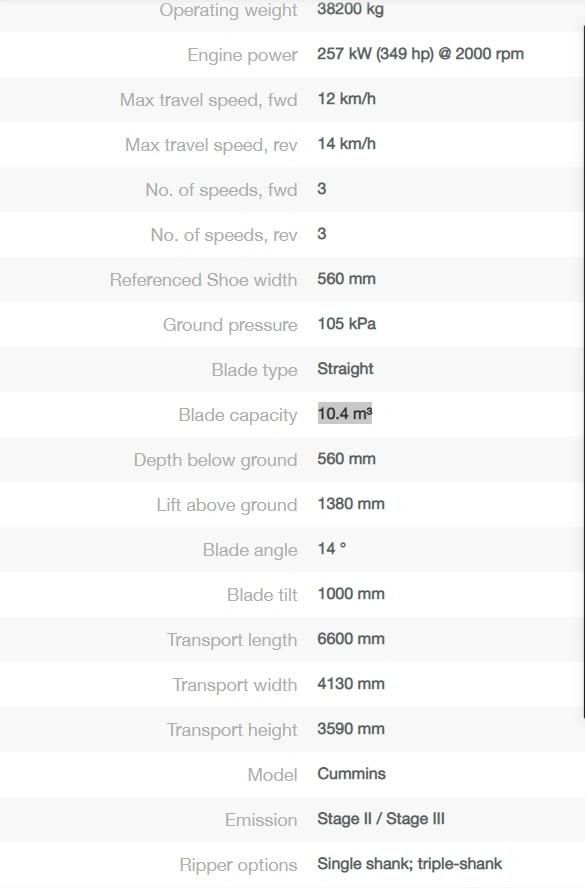Click the 4130 mm transport width value
585x888 pixels.
[351, 684]
